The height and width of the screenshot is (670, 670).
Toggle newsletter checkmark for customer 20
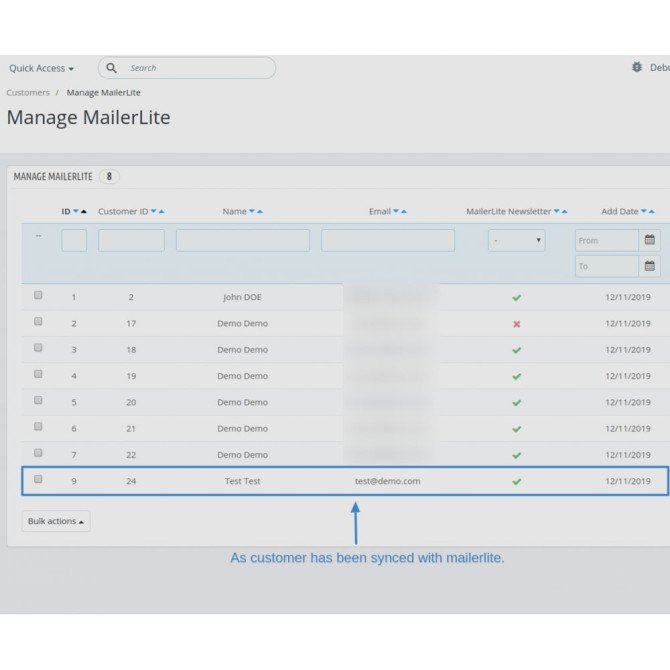(517, 403)
